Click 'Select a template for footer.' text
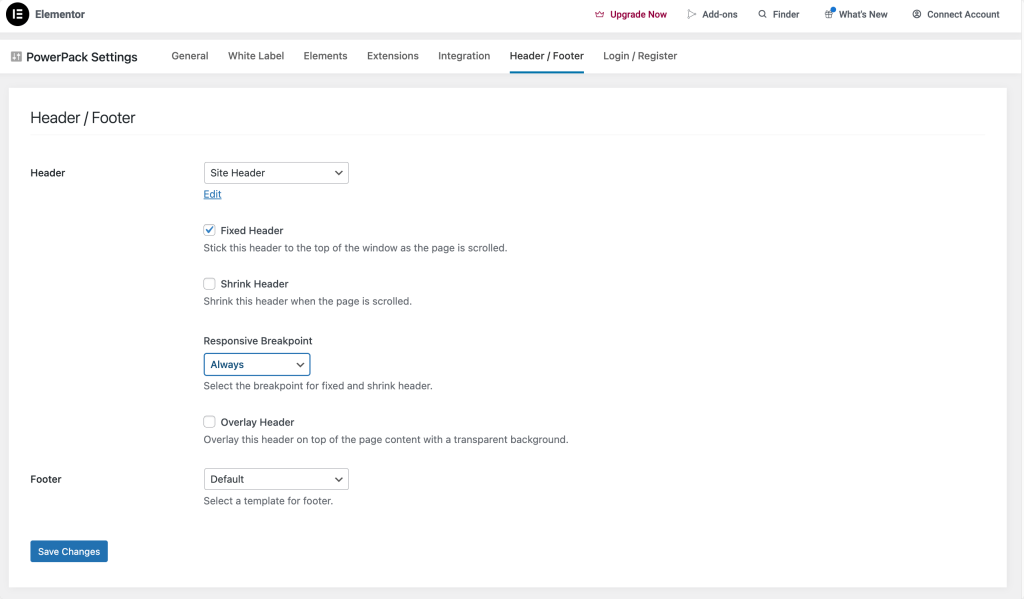1024x599 pixels. (x=268, y=501)
